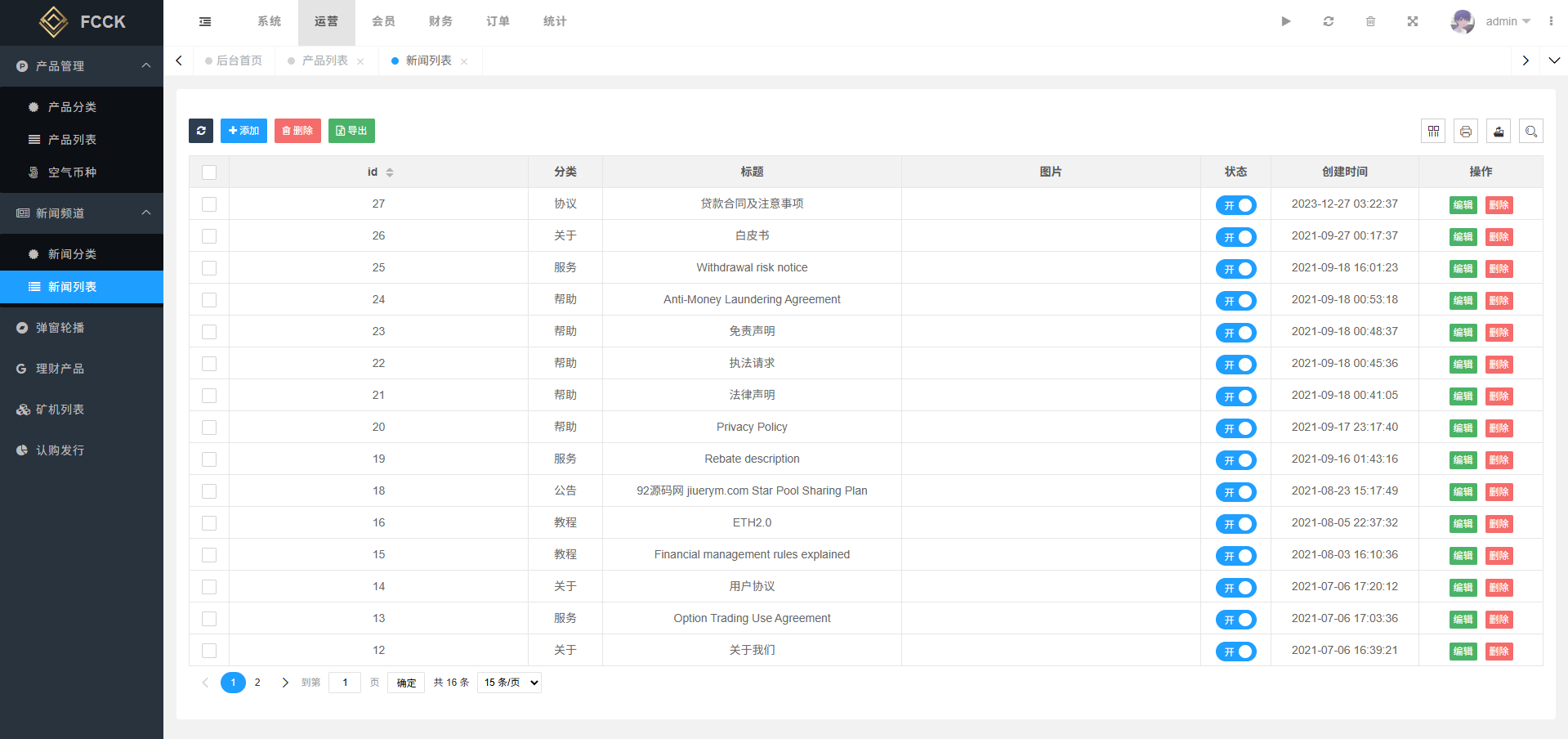Click the blue 添加 button
This screenshot has width=1568, height=739.
point(243,131)
